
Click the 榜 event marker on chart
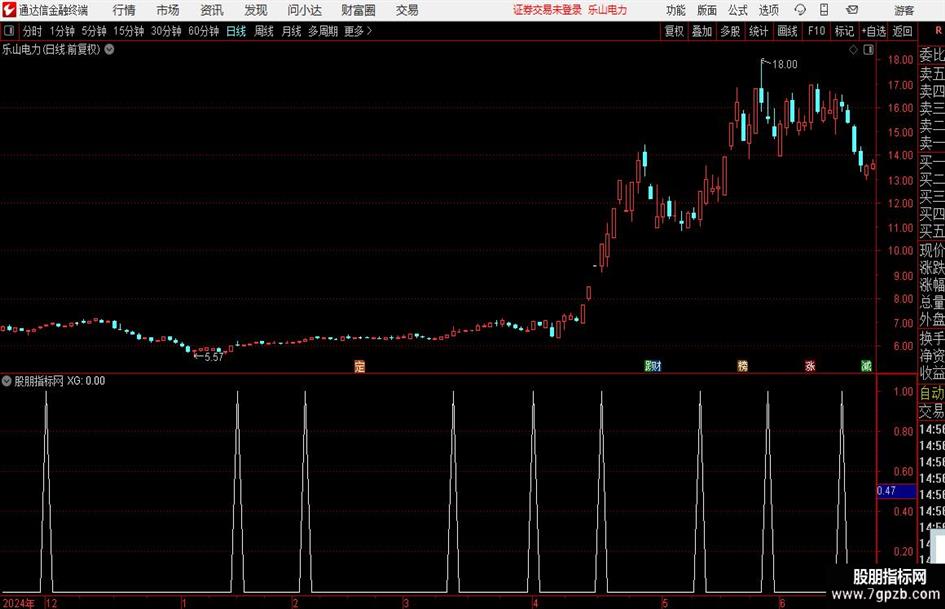click(742, 366)
